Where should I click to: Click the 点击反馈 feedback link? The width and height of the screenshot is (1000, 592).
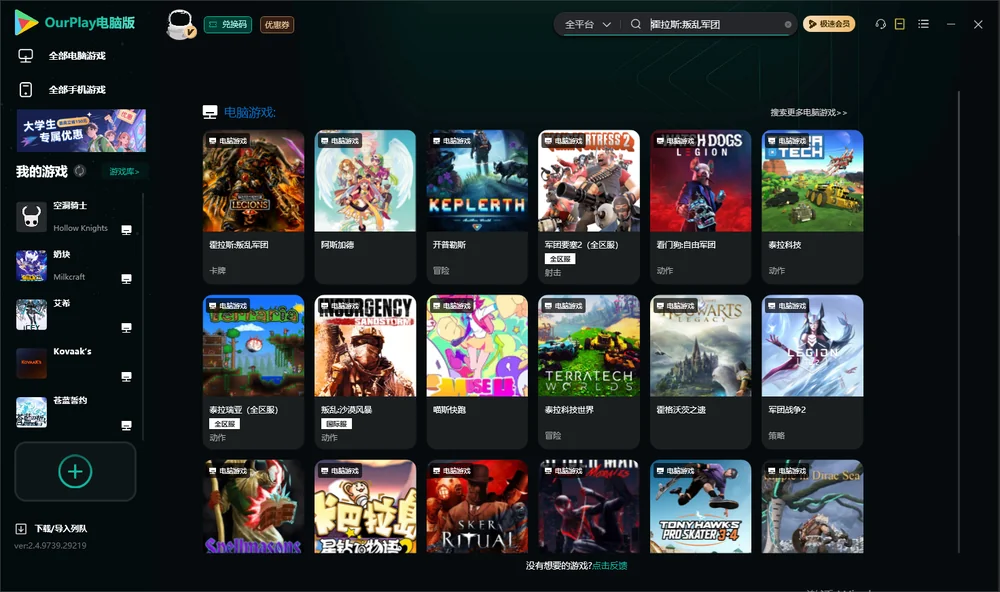point(610,565)
